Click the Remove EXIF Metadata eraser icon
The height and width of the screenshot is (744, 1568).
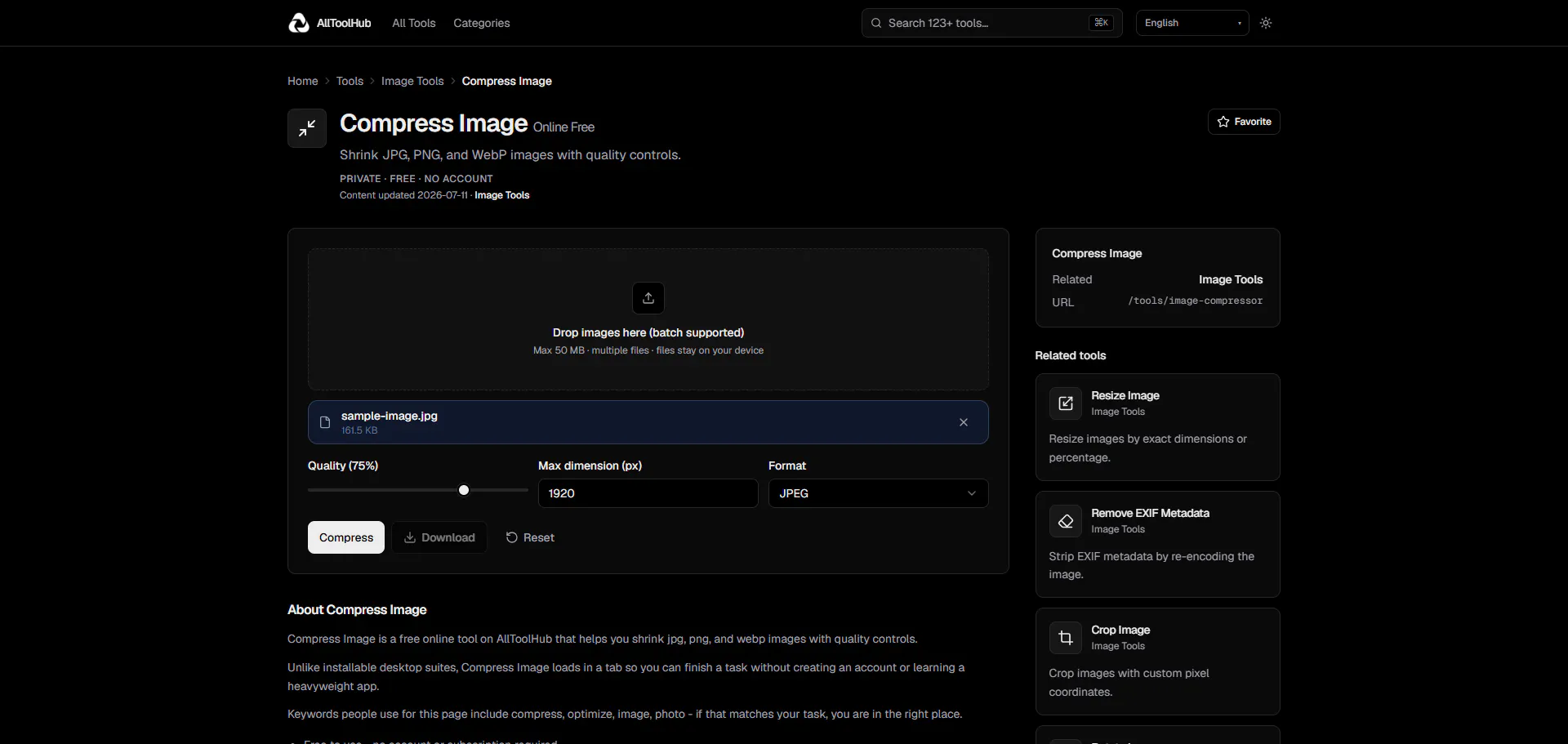click(1066, 521)
